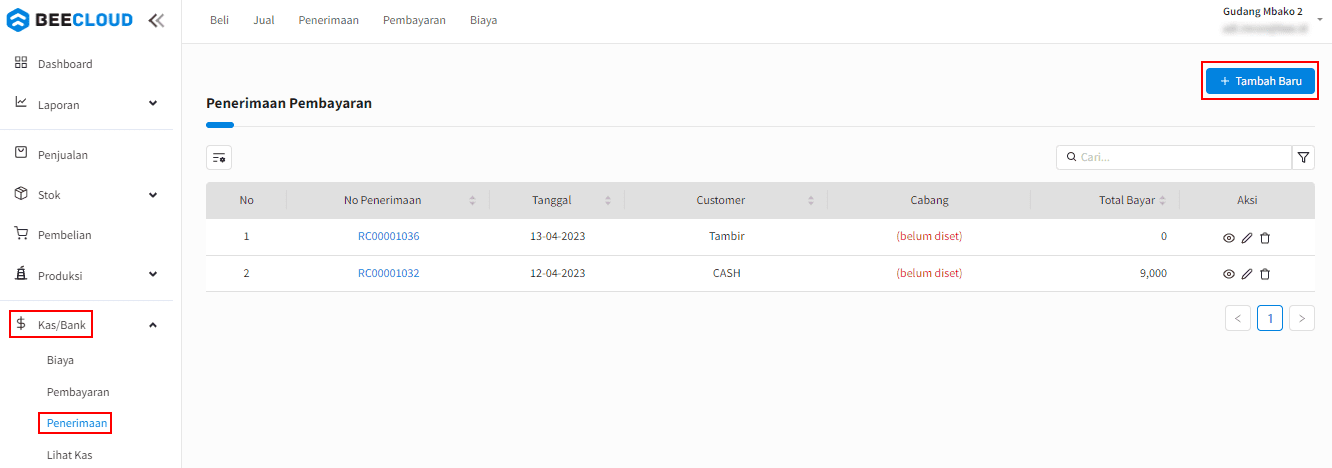Open receipt link RC00001032

(389, 273)
